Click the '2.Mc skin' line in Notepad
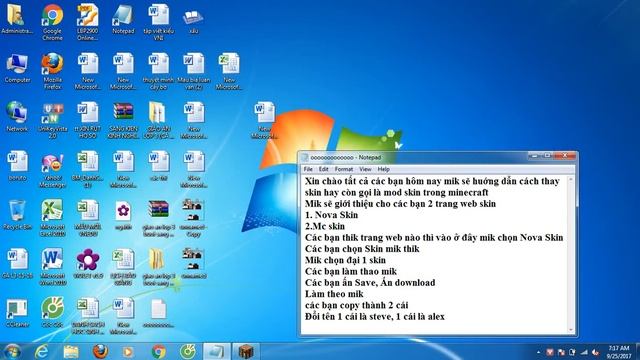The height and width of the screenshot is (360, 640). tap(325, 227)
